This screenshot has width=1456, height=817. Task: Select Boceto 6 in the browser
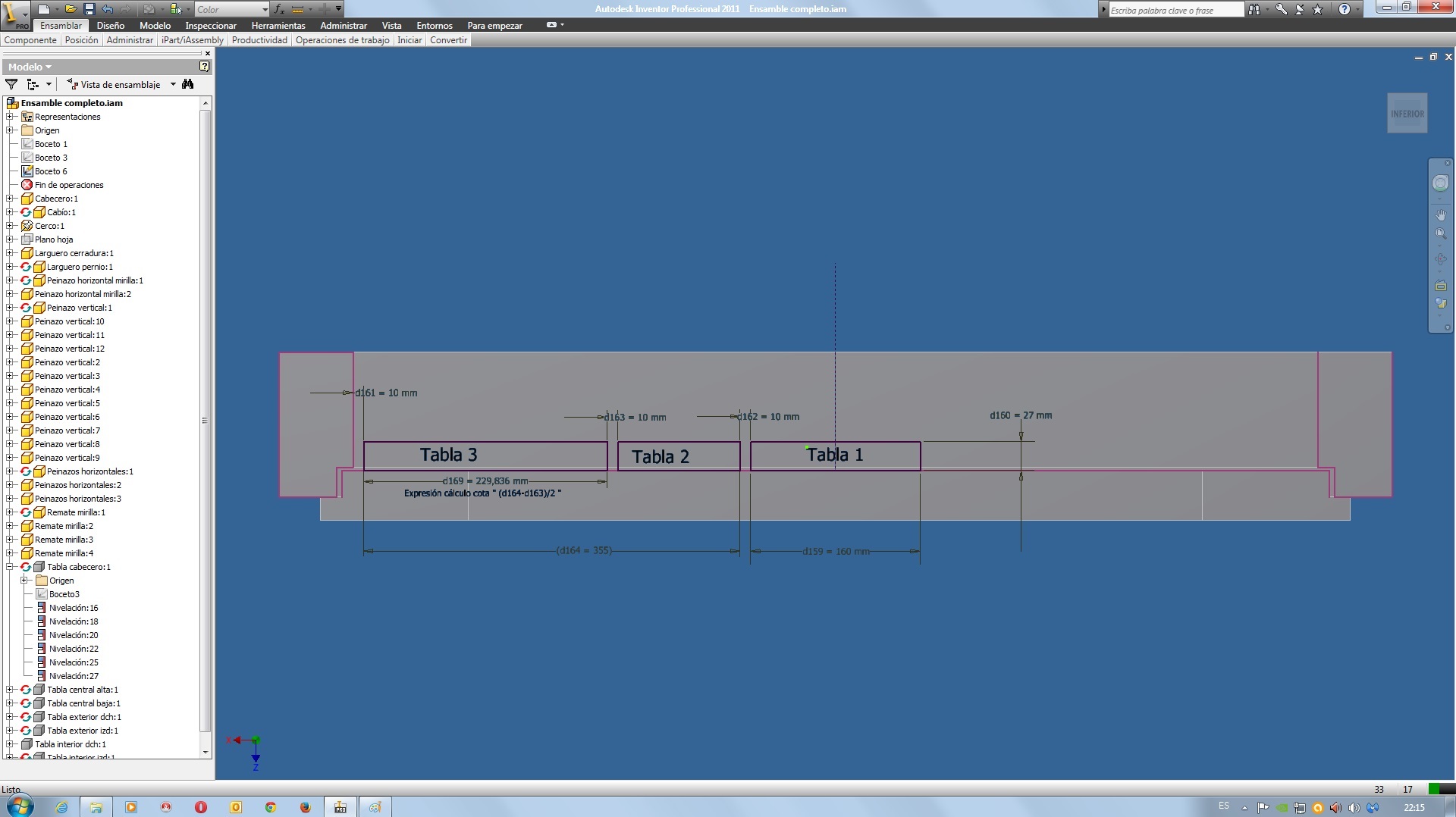pyautogui.click(x=51, y=171)
